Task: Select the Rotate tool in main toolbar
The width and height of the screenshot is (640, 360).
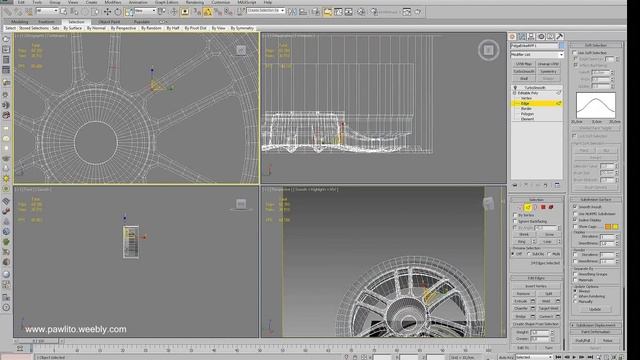Action: [x=118, y=12]
